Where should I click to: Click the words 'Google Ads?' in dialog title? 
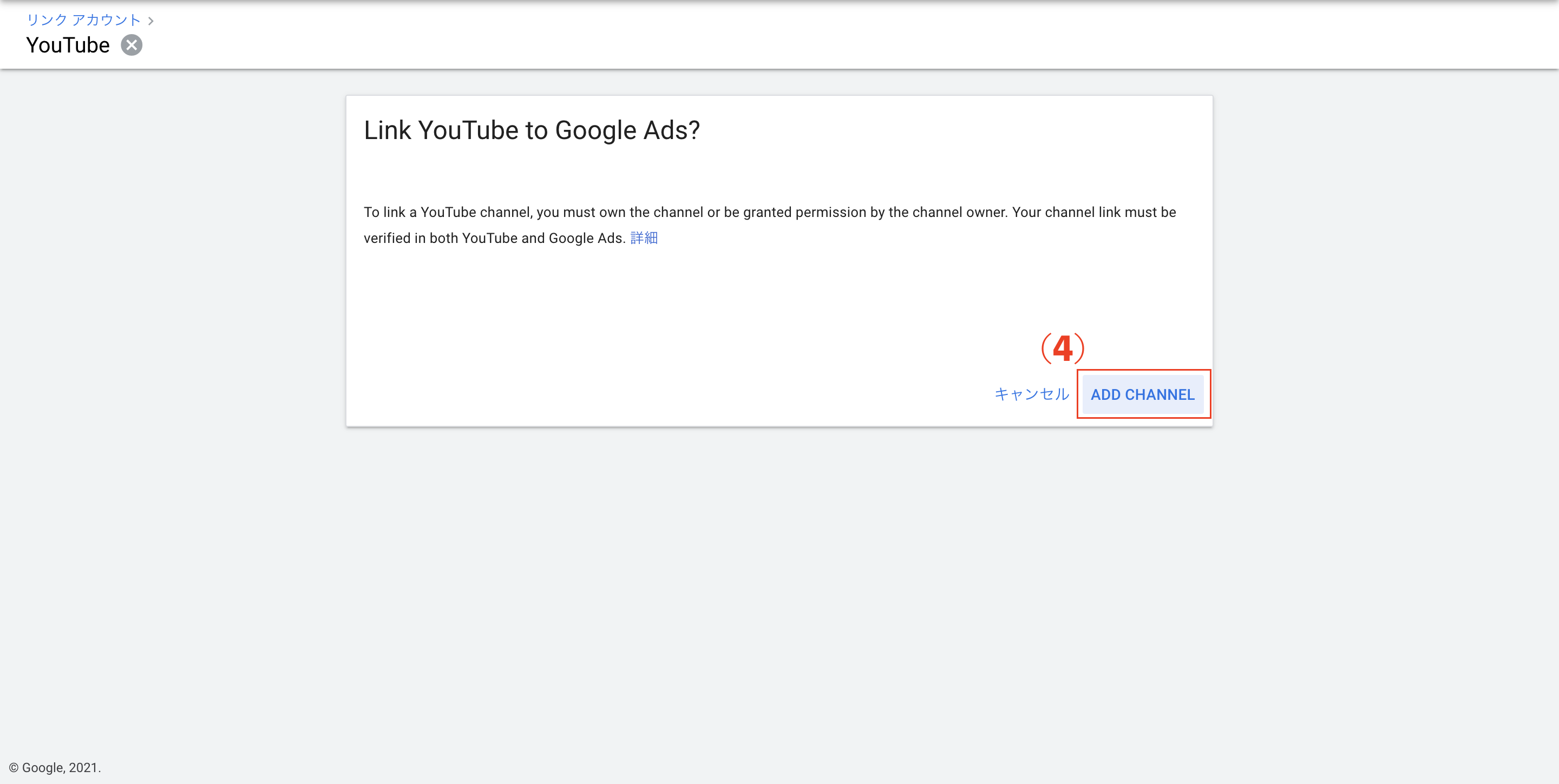[x=627, y=130]
